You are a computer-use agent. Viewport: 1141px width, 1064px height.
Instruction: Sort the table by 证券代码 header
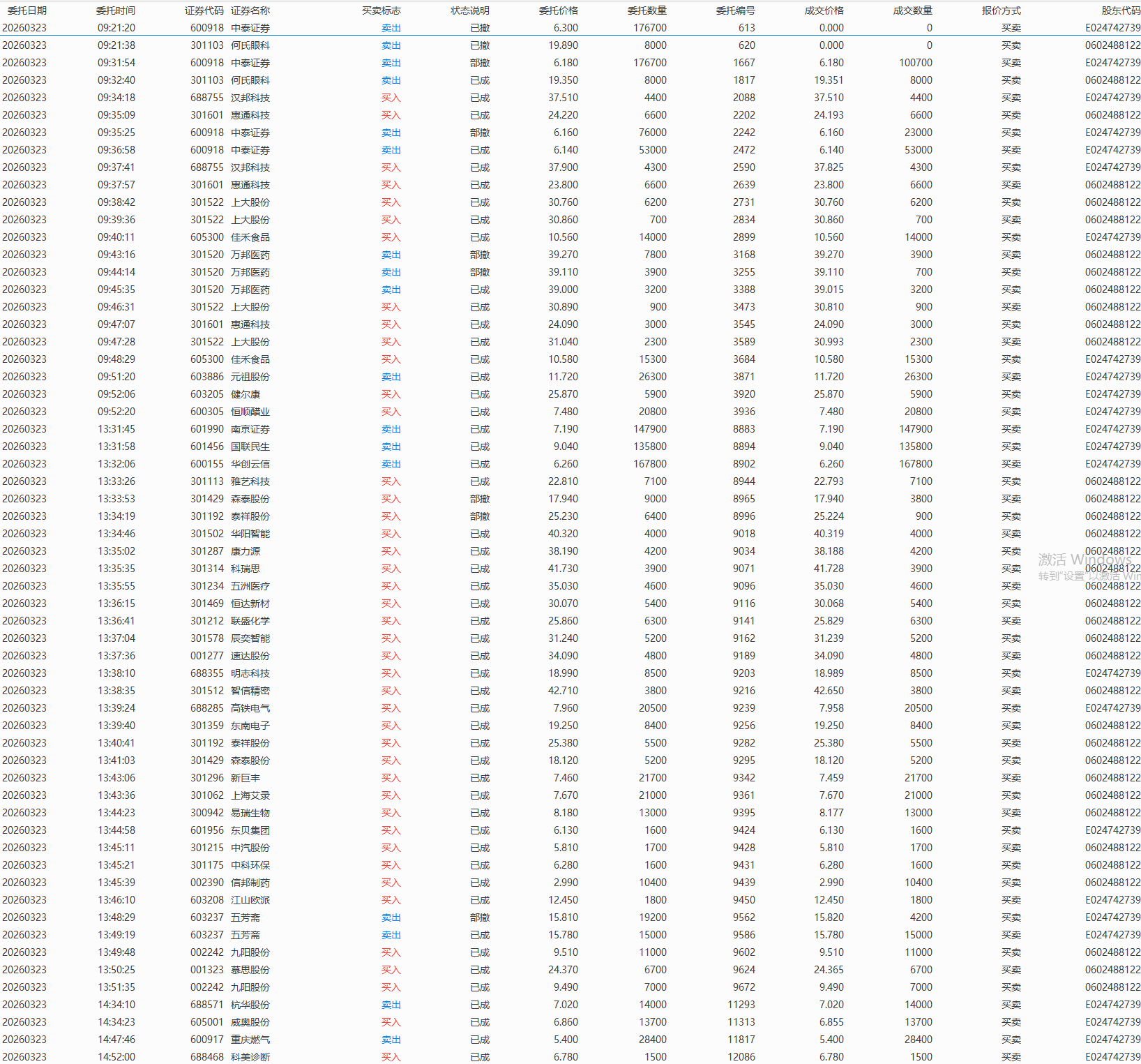point(204,10)
